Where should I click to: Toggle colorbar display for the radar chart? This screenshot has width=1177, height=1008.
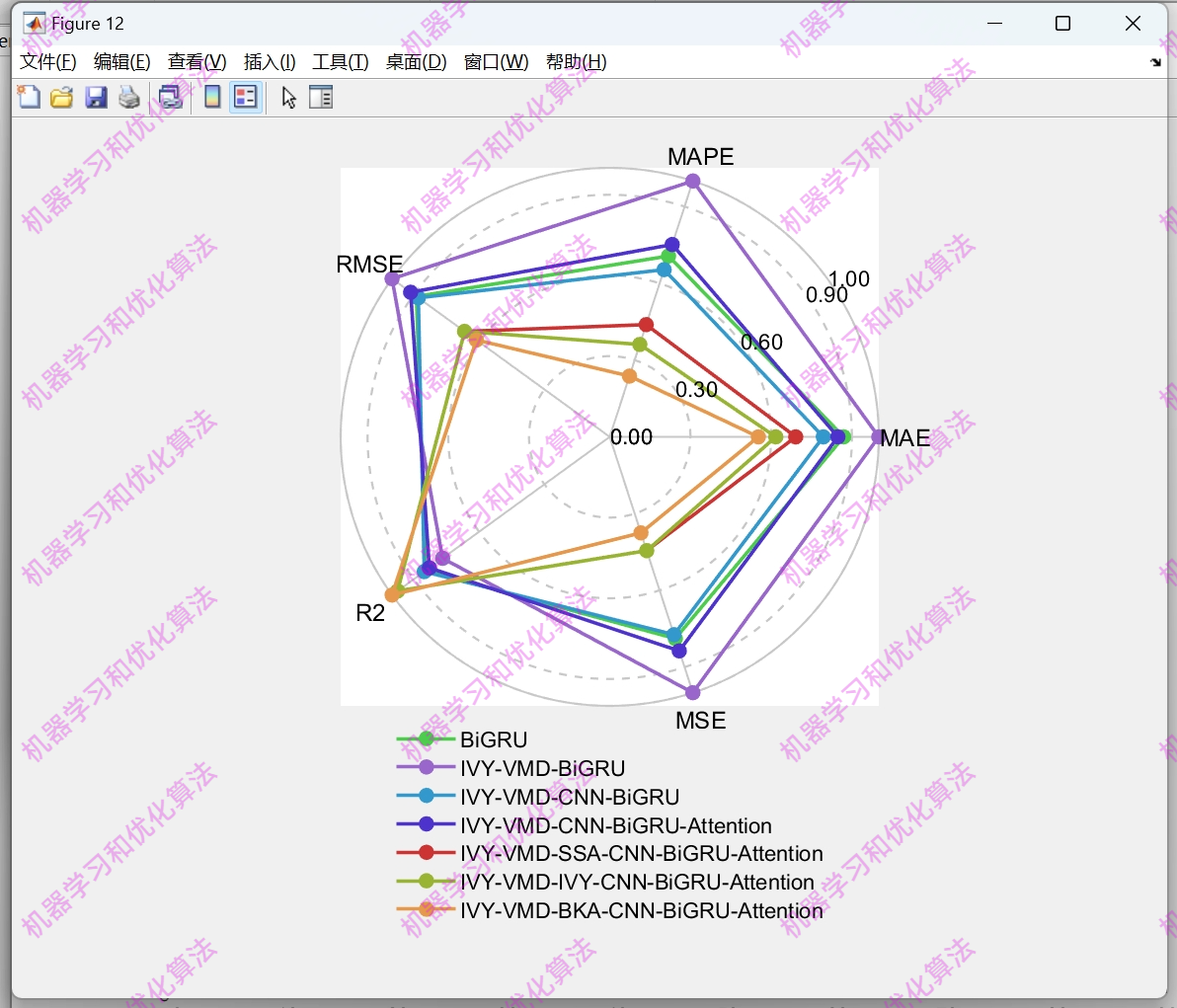click(x=212, y=97)
